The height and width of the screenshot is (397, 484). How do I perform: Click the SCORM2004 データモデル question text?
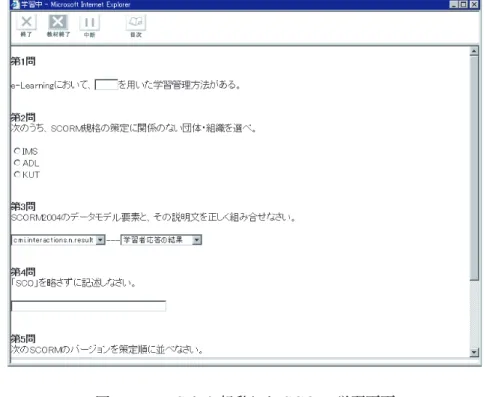[x=153, y=217]
